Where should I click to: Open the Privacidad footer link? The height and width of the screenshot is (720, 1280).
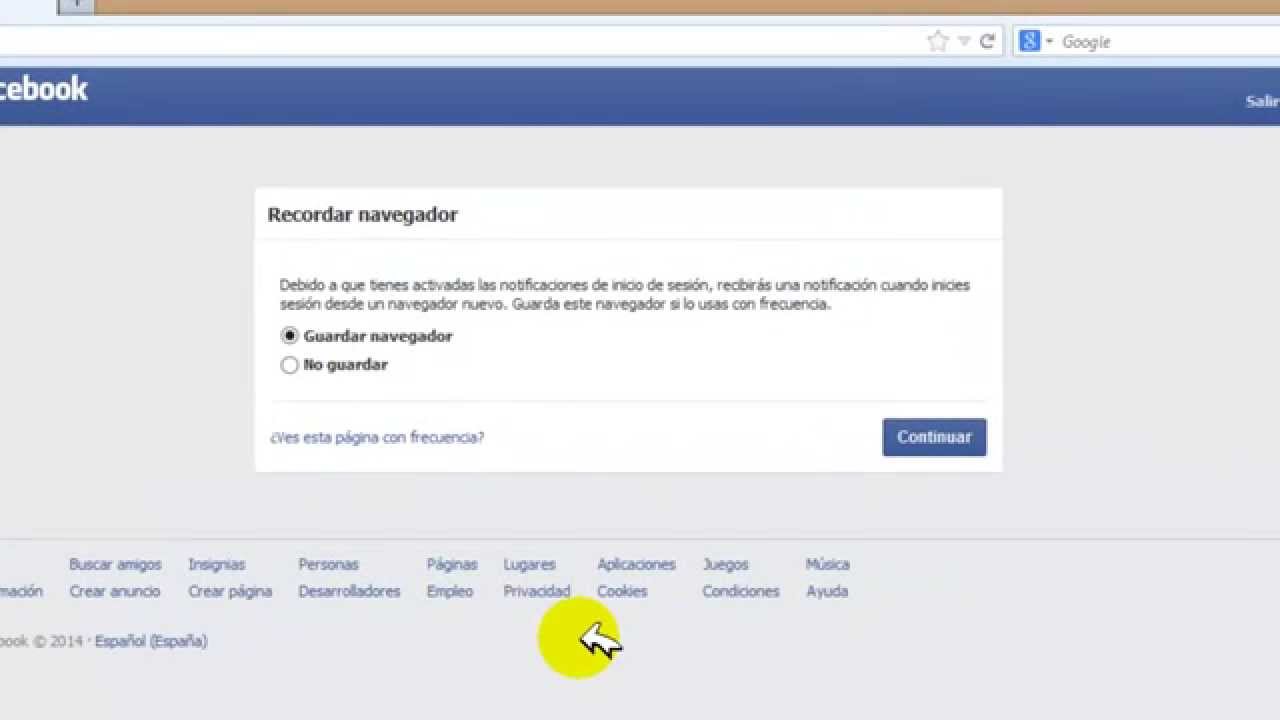click(x=536, y=591)
